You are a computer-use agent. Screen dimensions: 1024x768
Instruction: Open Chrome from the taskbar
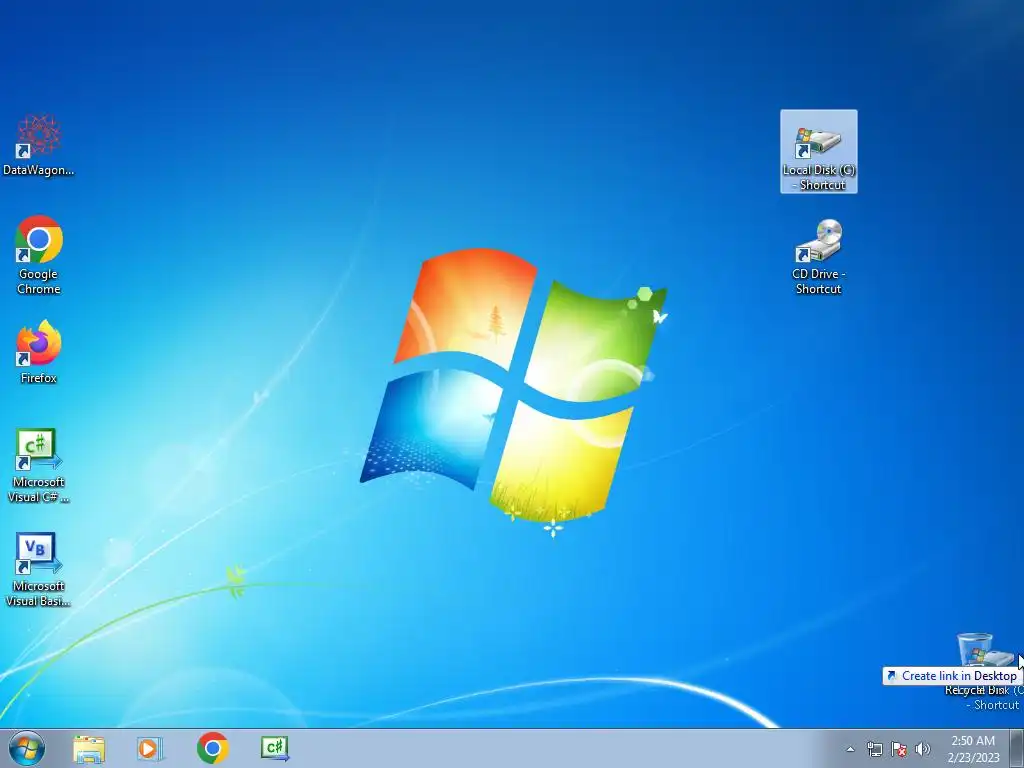212,748
